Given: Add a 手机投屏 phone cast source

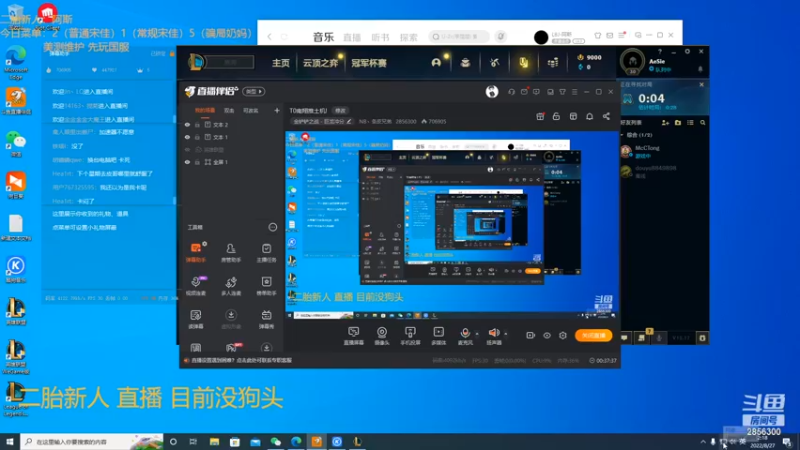Looking at the screenshot, I should pos(410,336).
